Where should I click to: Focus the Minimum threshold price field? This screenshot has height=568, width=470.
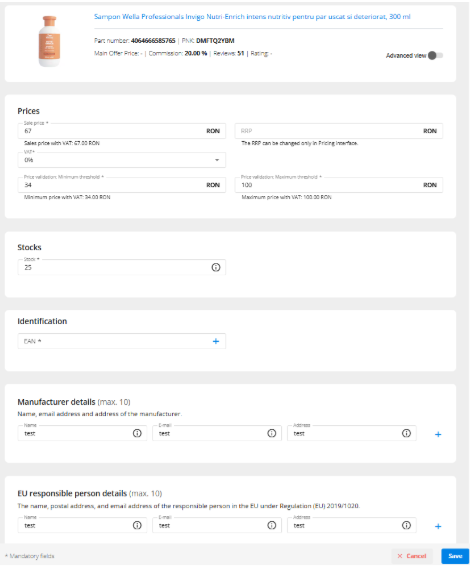(122, 185)
